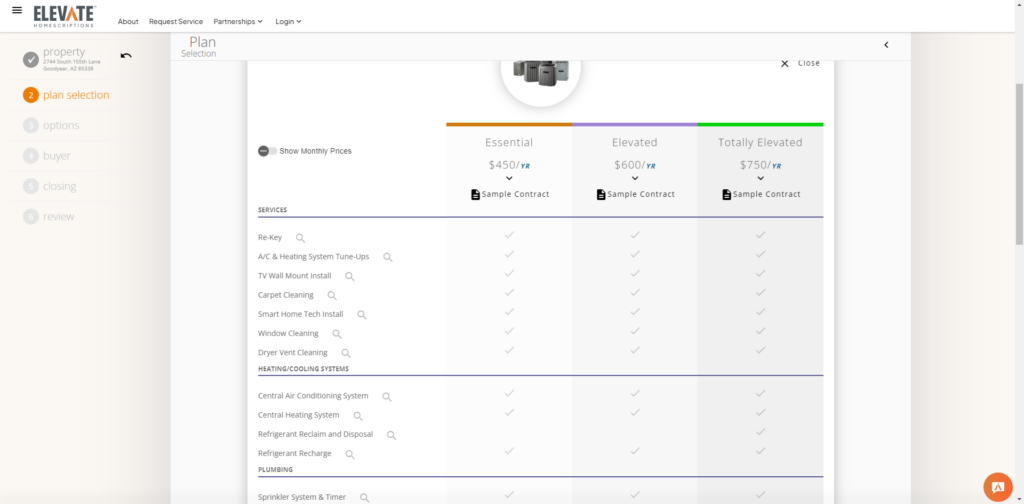Click magnifier beside TV Wall Mount Install
The width and height of the screenshot is (1024, 504).
(x=350, y=276)
